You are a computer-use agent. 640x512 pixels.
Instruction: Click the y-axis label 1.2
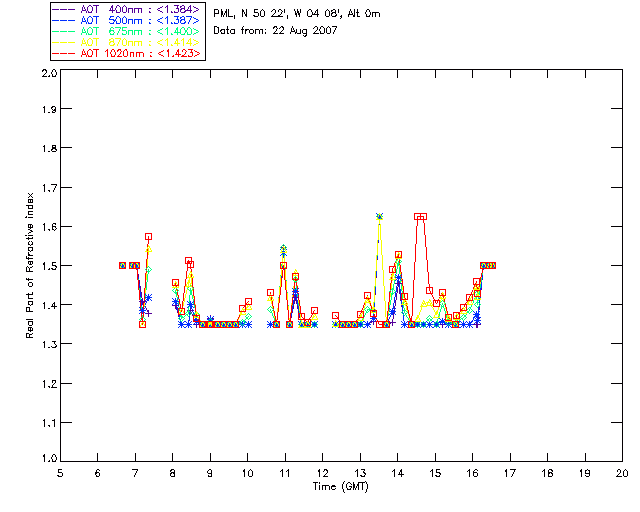pyautogui.click(x=49, y=384)
